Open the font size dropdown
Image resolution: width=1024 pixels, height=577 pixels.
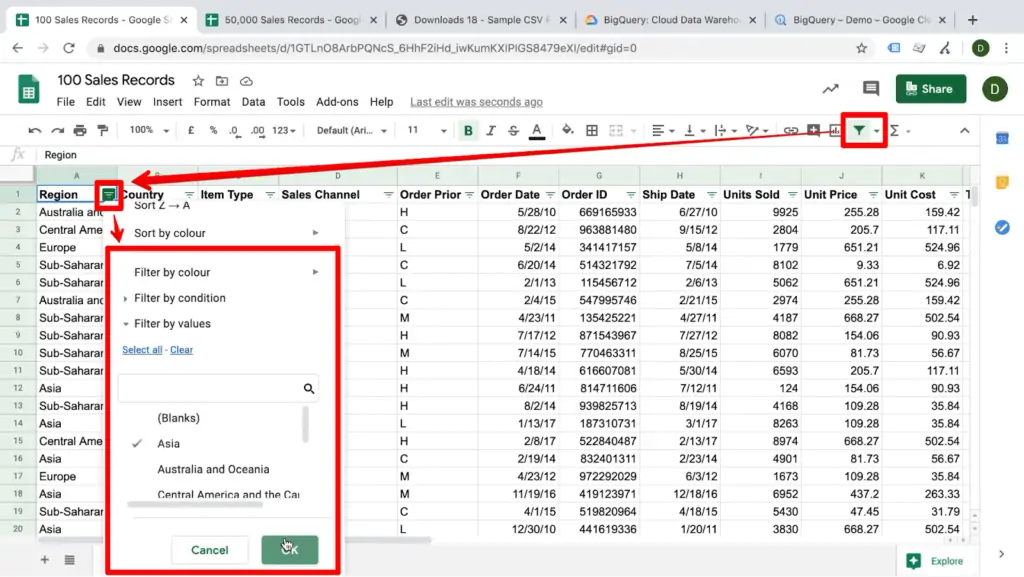(424, 130)
